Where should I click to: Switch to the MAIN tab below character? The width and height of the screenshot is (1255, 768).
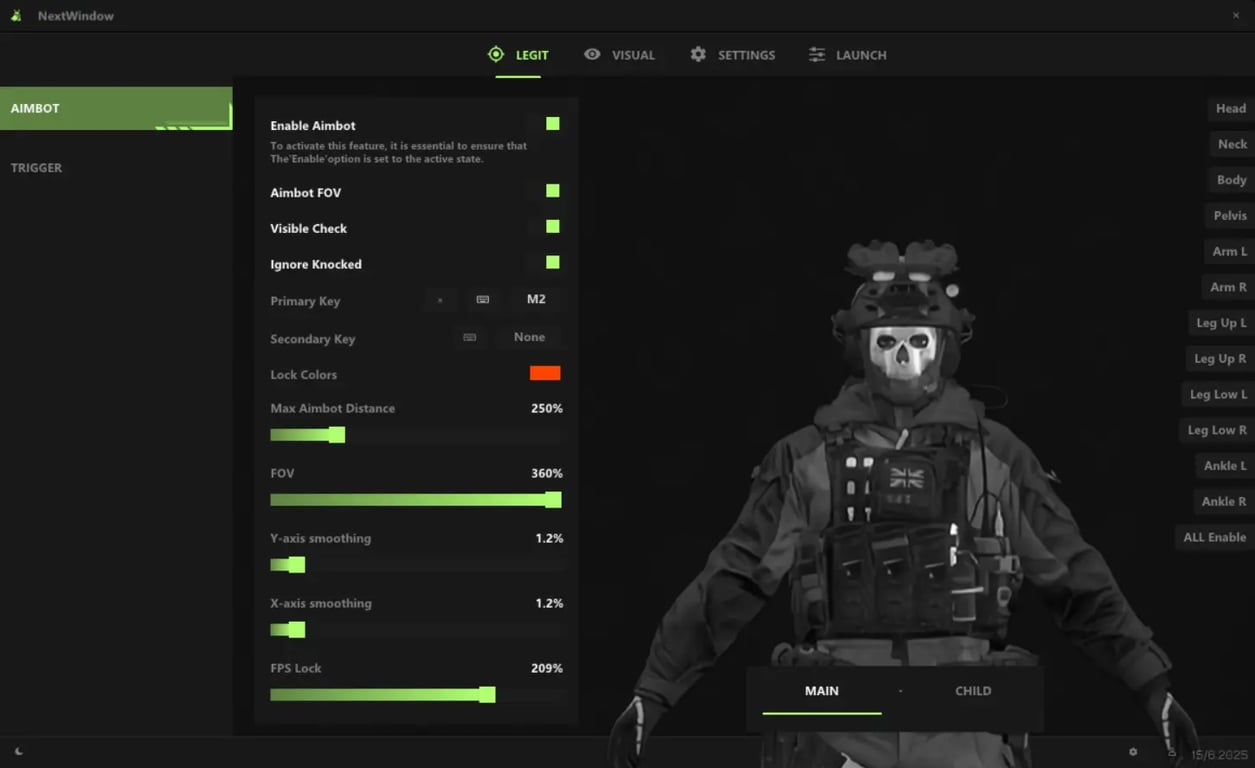[822, 691]
